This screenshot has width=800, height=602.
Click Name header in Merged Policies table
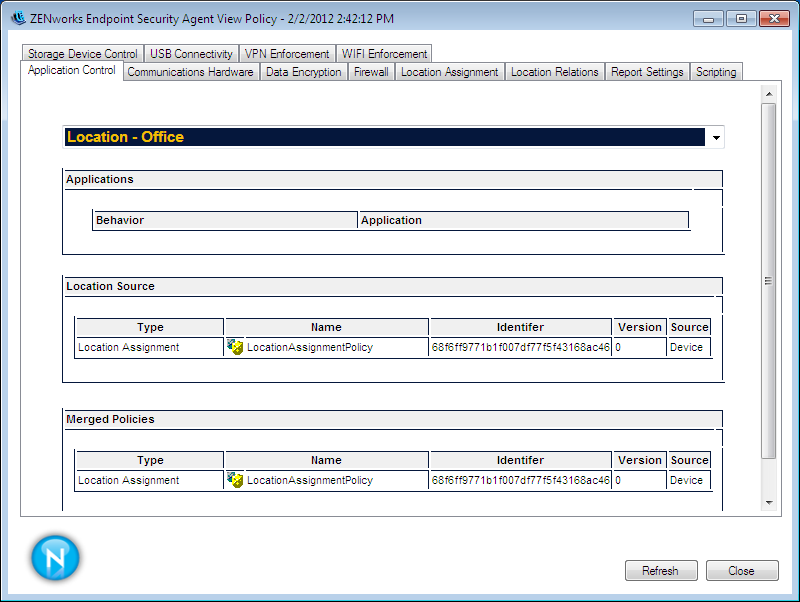click(327, 460)
